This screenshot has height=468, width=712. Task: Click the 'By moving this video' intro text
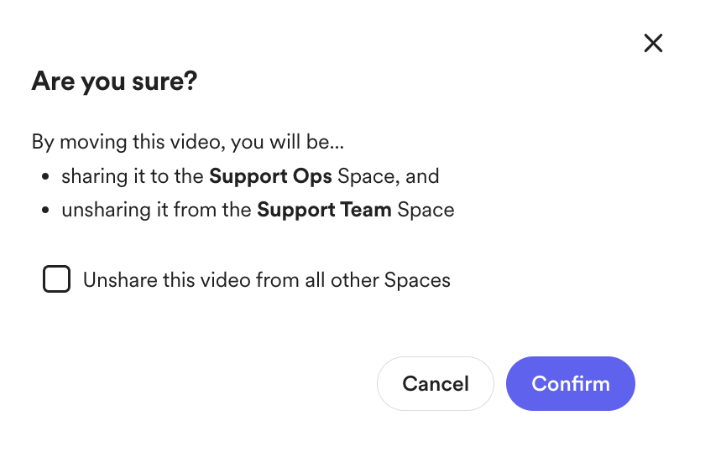pos(188,142)
